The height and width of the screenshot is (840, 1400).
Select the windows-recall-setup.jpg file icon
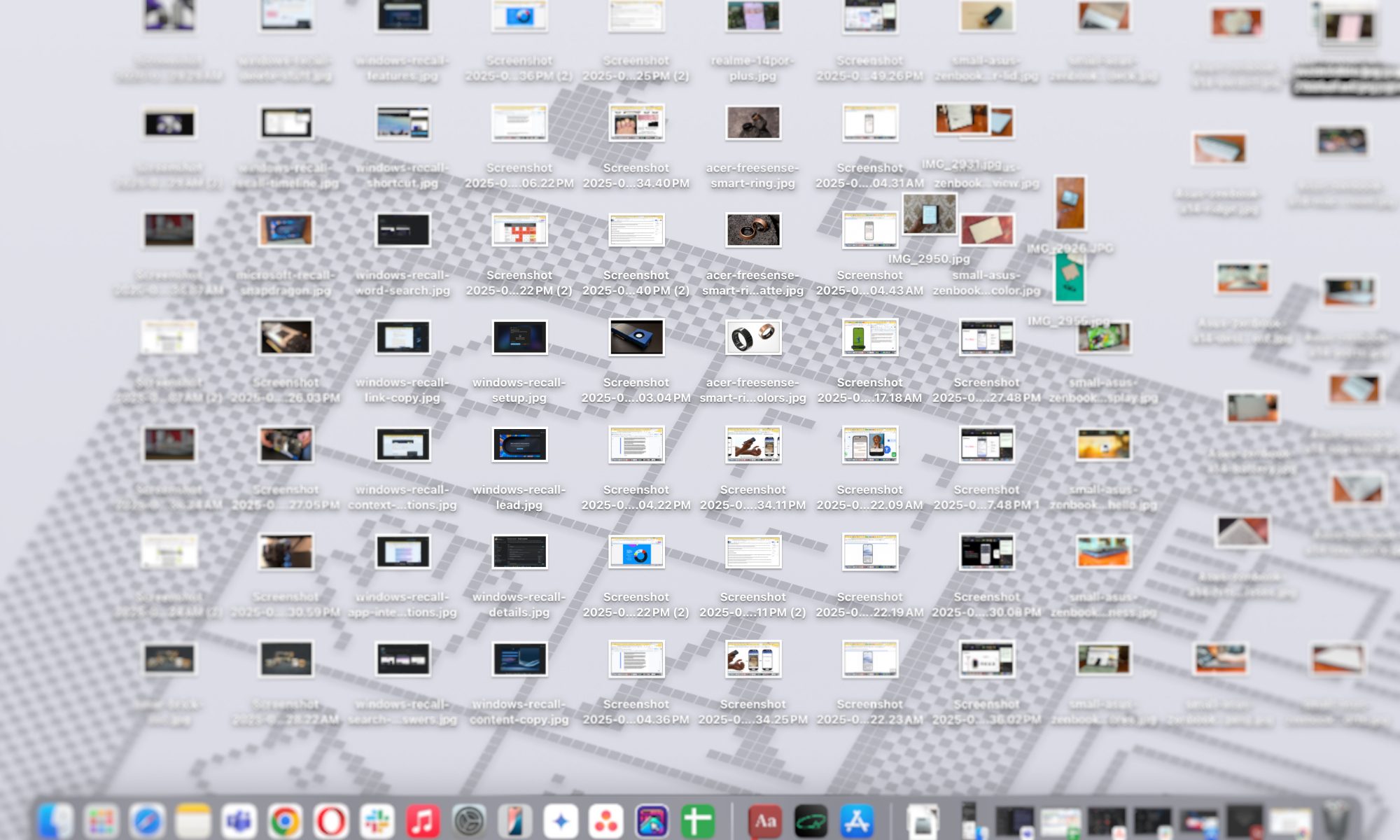pos(519,337)
